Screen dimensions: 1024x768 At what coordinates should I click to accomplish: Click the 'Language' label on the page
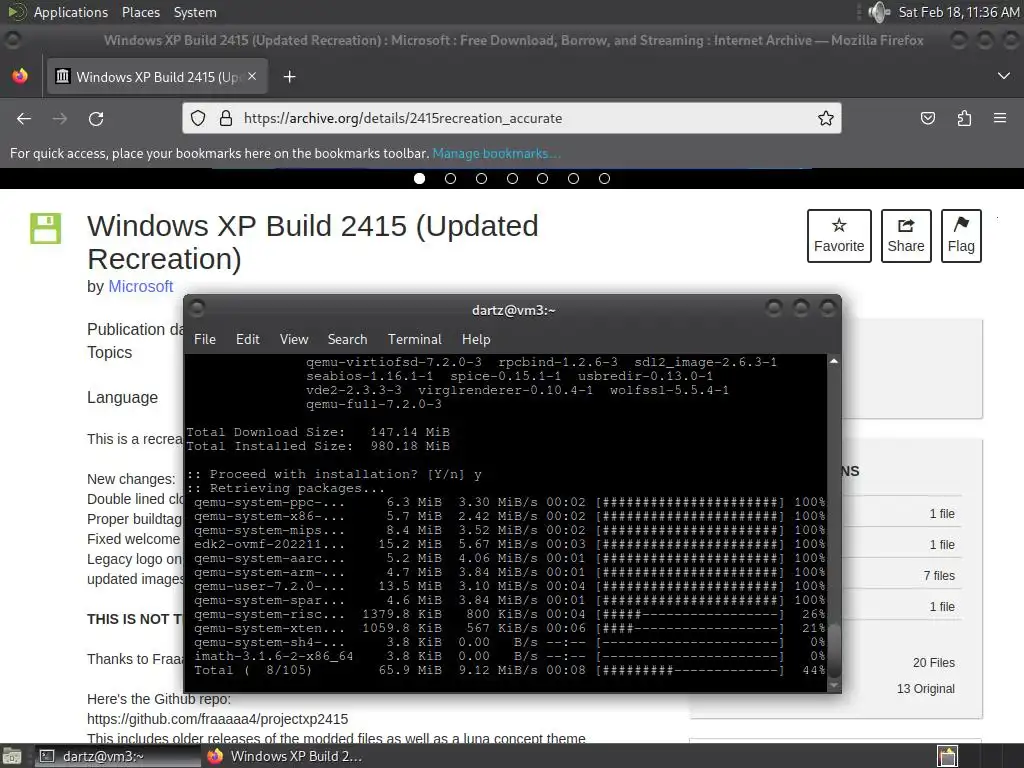pyautogui.click(x=122, y=398)
